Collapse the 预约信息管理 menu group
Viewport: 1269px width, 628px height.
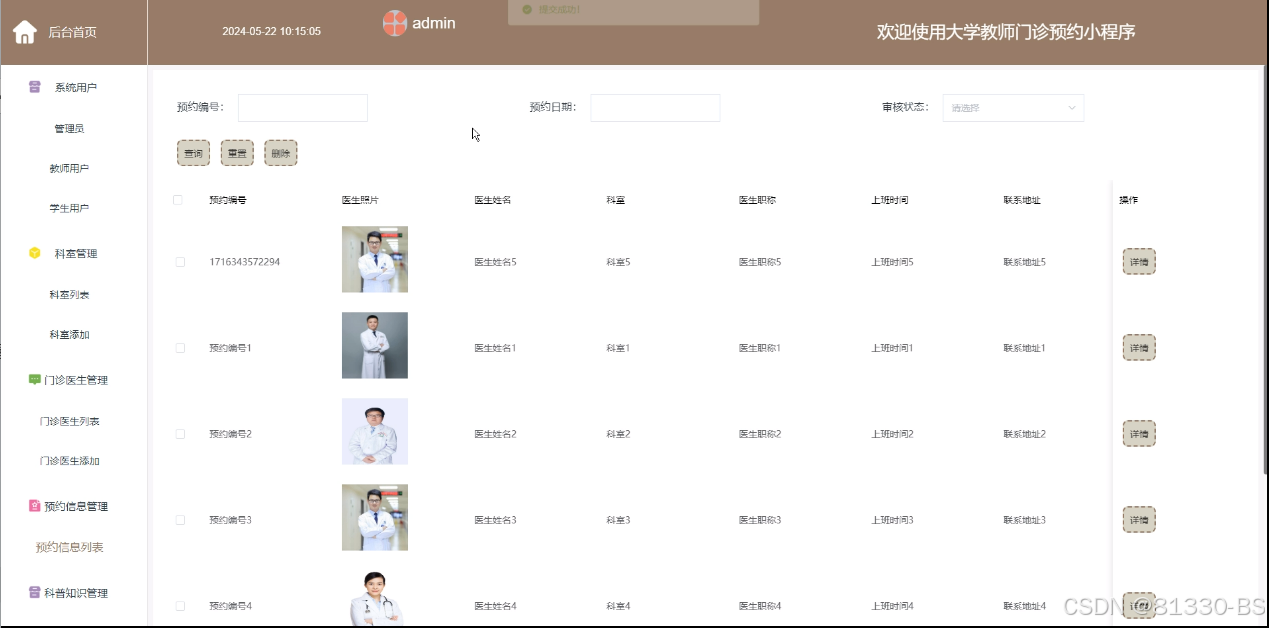pos(74,507)
